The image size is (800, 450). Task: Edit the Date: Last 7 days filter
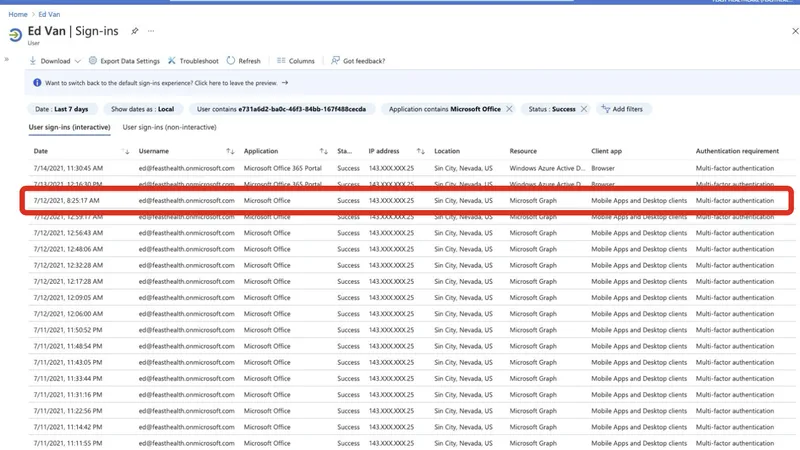61,109
